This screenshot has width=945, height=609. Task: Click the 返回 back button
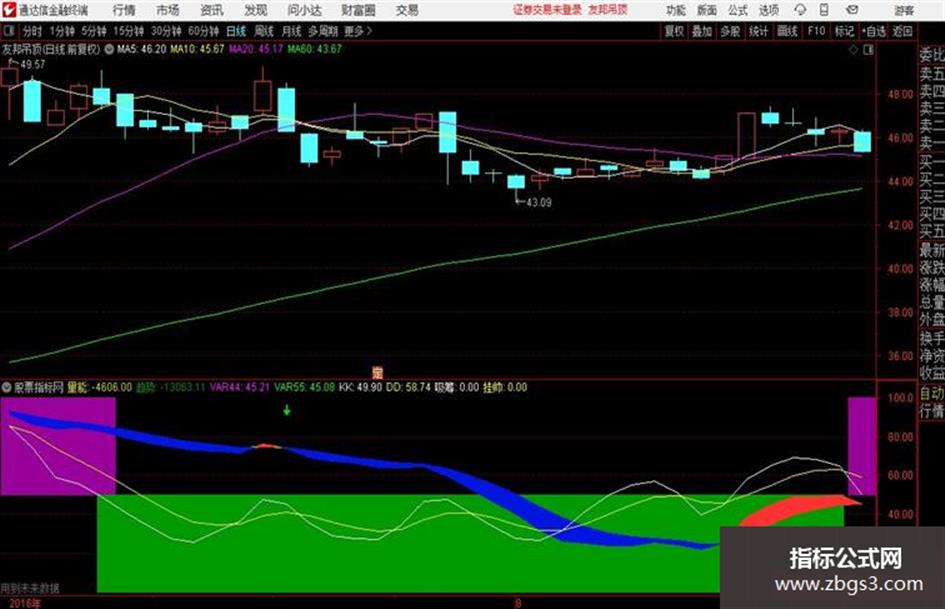click(902, 31)
